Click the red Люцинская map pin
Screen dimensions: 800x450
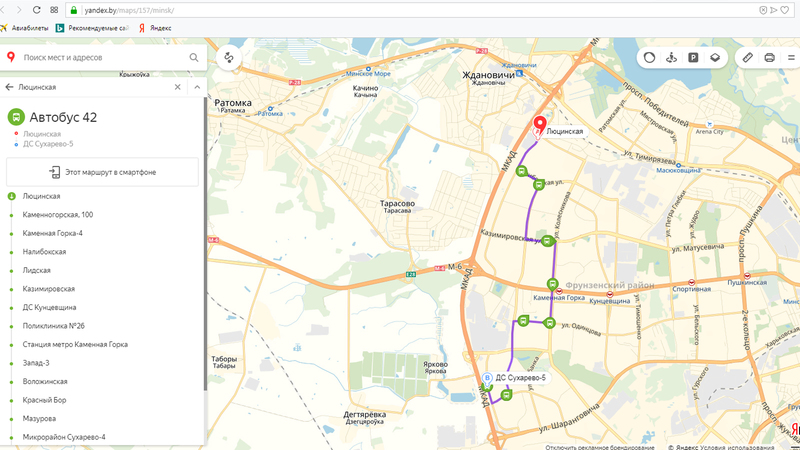click(x=540, y=126)
